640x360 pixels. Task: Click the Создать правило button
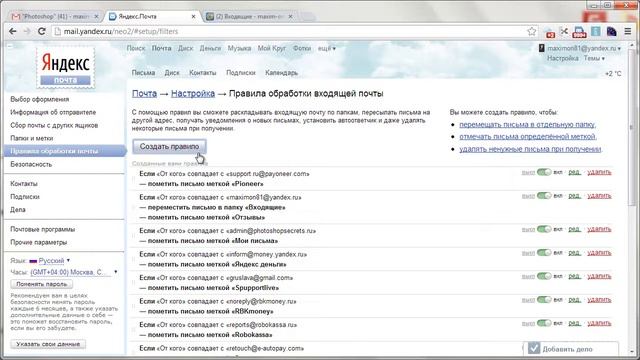point(169,146)
